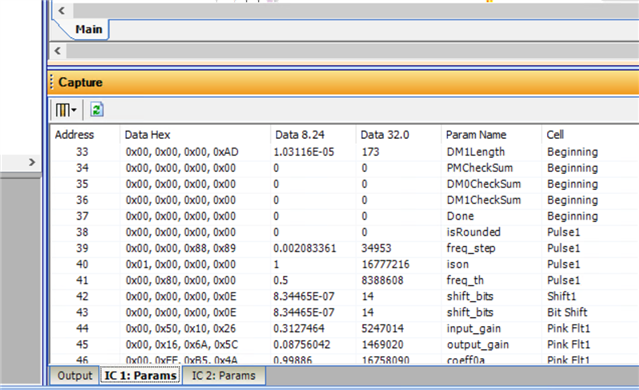639x390 pixels.
Task: Switch to the Main schematic tab
Action: tap(88, 29)
